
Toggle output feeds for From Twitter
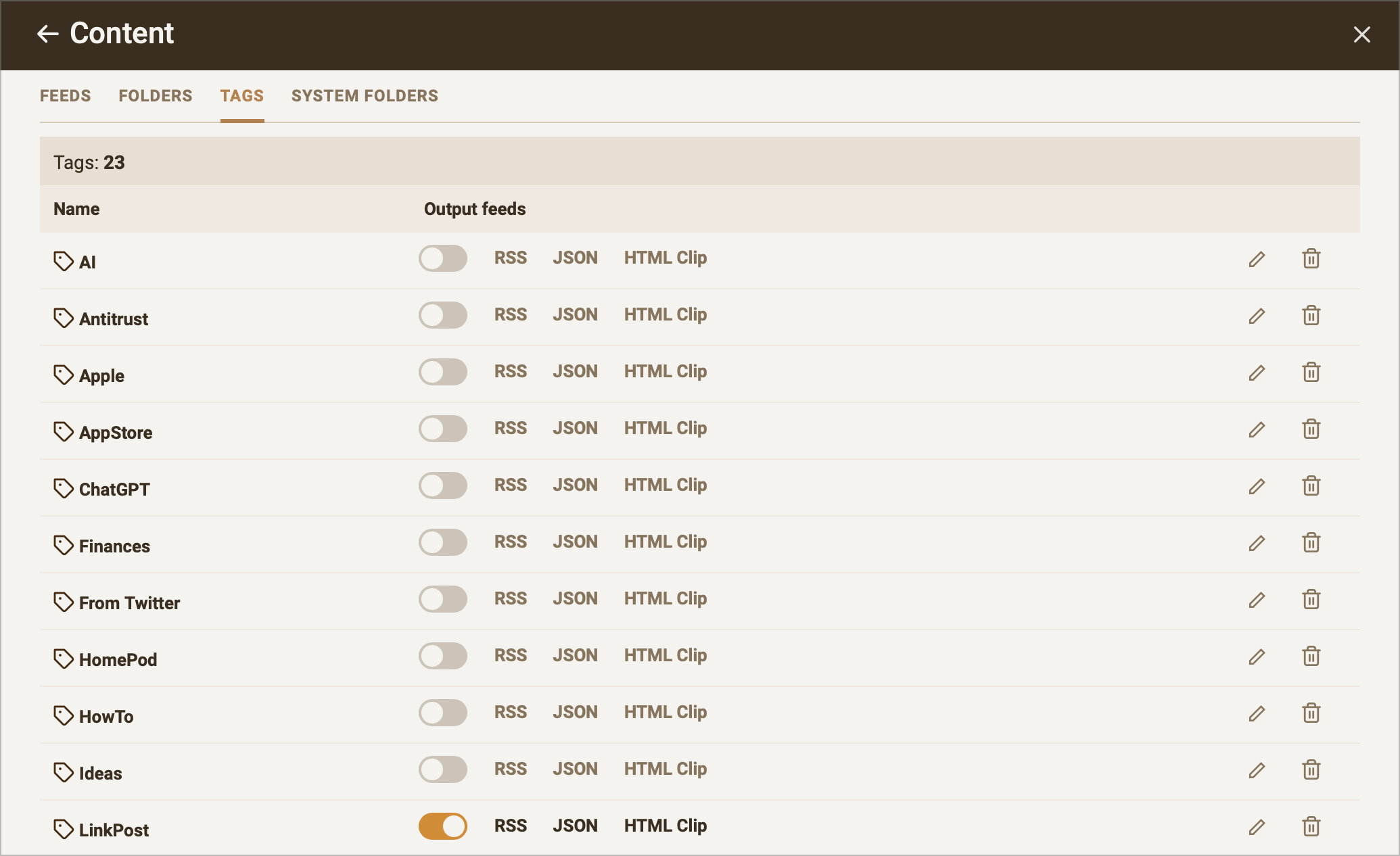coord(442,599)
